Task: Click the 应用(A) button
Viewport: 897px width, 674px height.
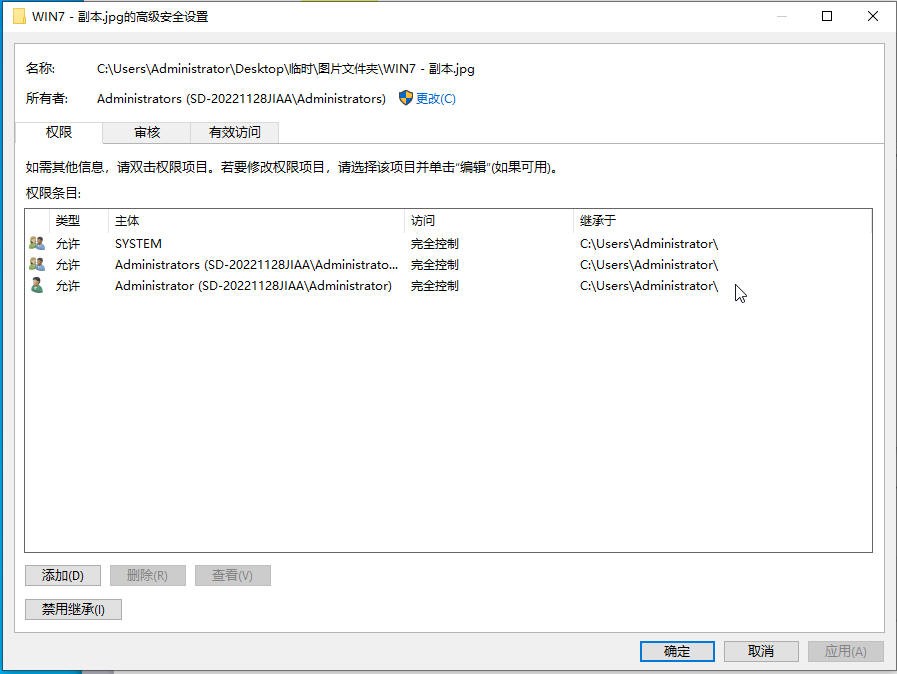Action: pyautogui.click(x=846, y=651)
